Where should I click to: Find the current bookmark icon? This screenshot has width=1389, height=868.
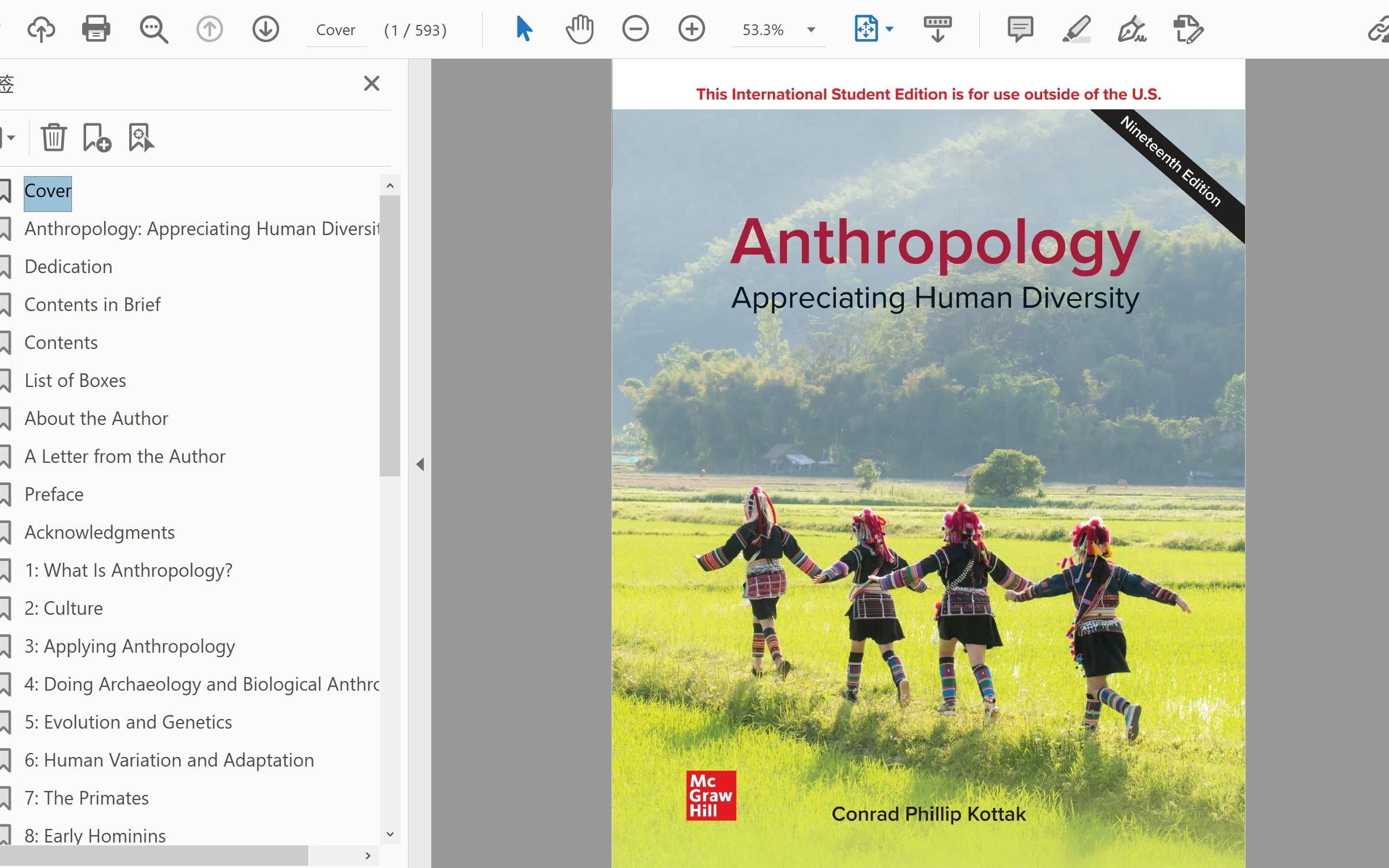point(141,137)
